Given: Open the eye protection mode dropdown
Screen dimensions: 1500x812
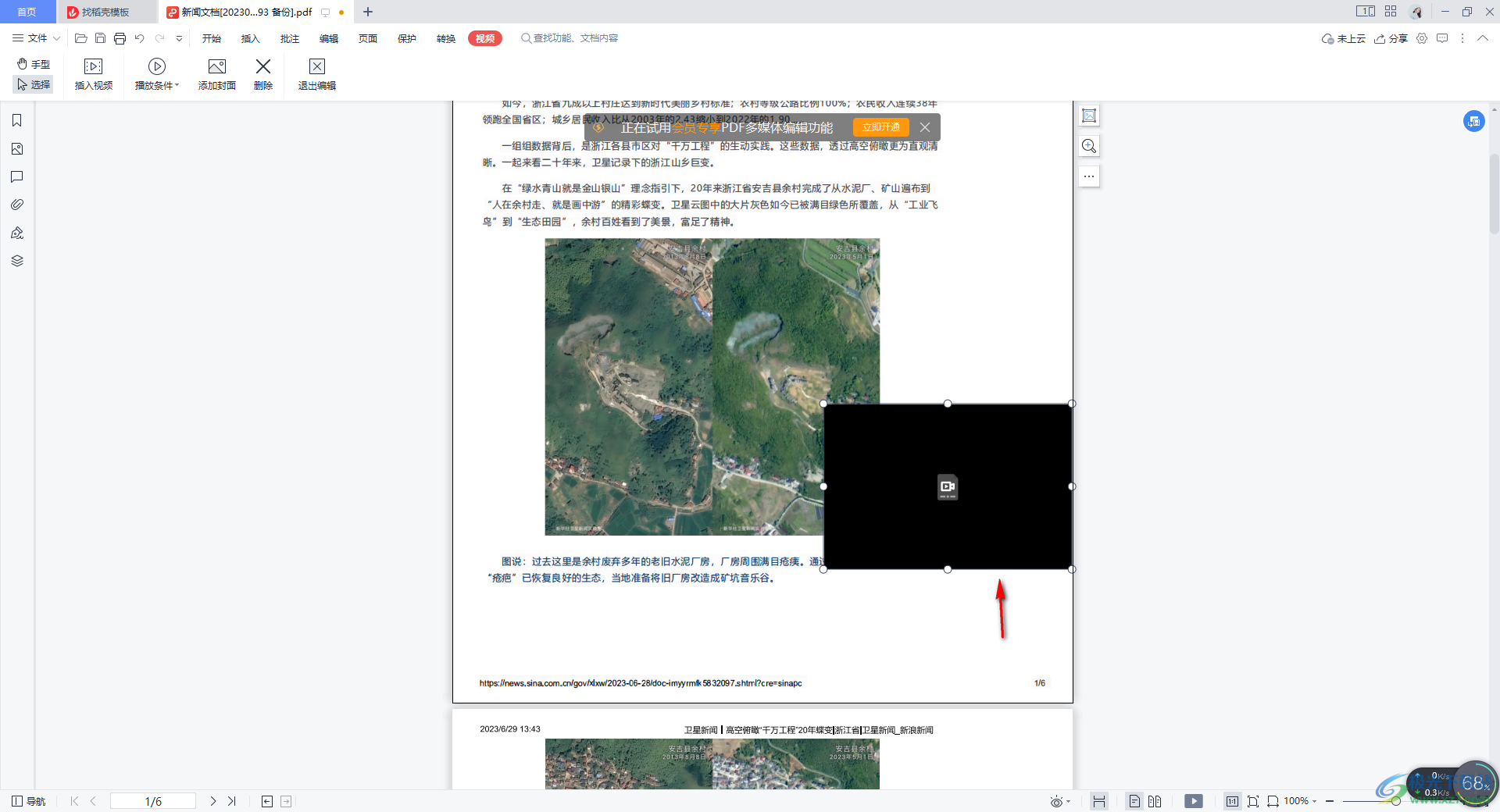Looking at the screenshot, I should 1060,801.
